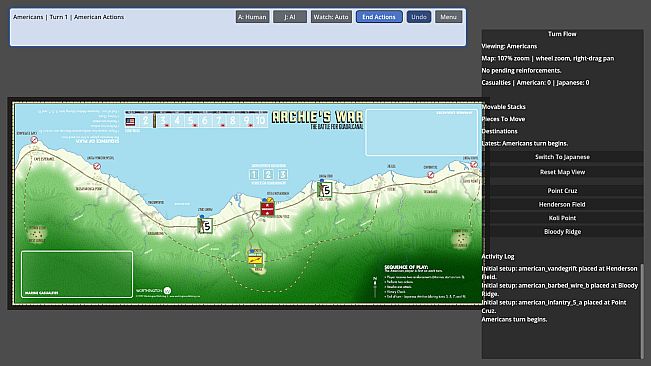
Task: Choose Koli Point in the side panel
Action: (x=562, y=218)
